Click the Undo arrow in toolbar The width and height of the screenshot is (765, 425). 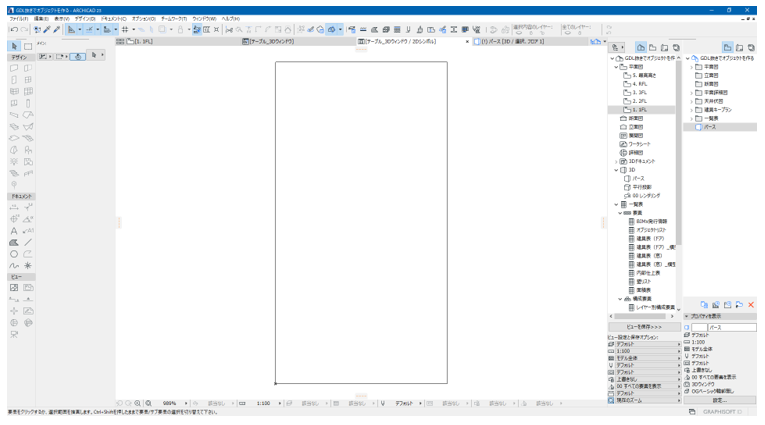[14, 30]
